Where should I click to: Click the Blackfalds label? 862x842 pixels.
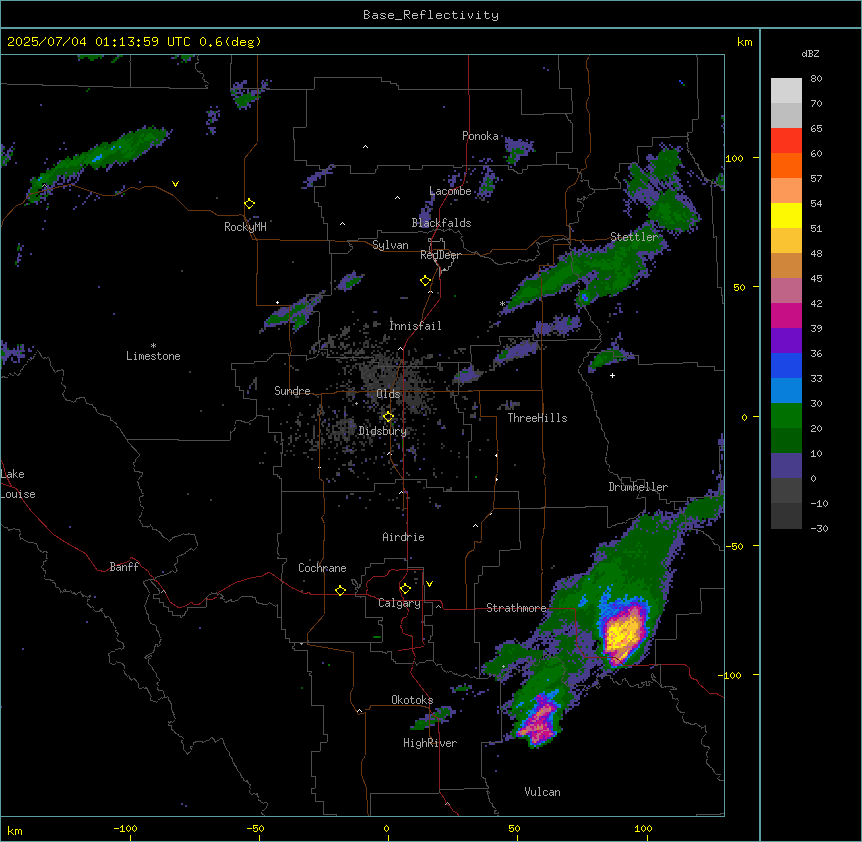[x=441, y=223]
